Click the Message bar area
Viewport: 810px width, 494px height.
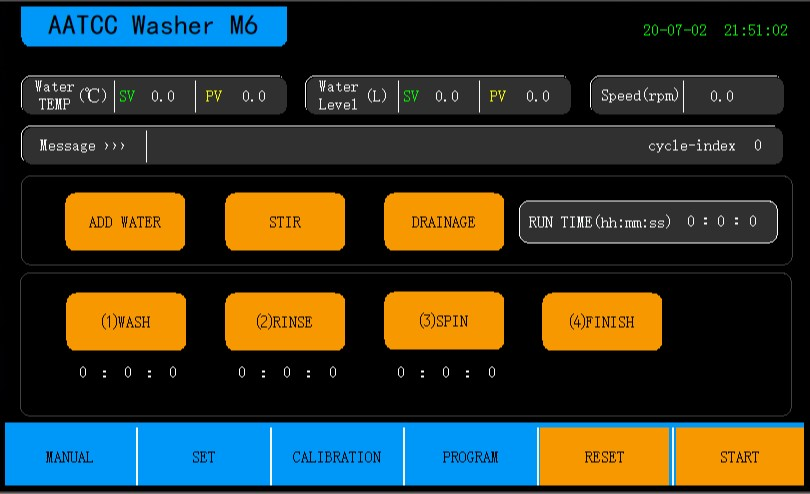[402, 146]
